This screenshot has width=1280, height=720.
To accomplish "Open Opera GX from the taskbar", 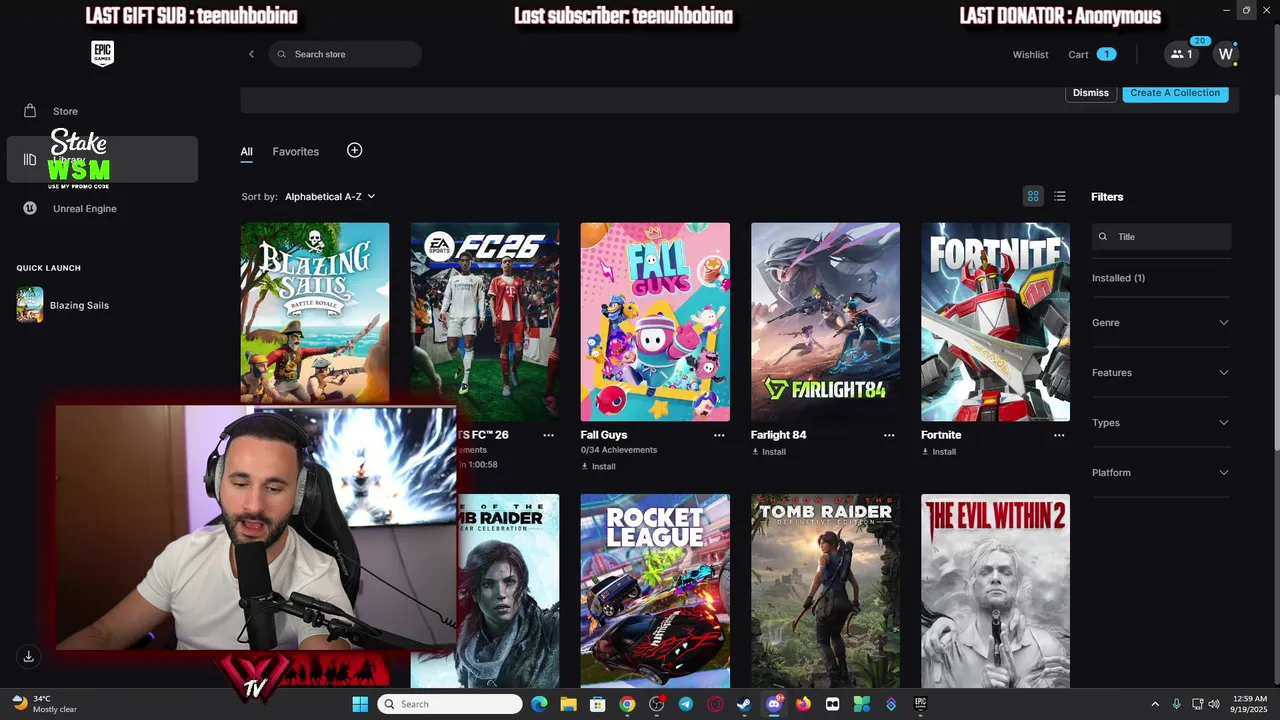I will click(x=715, y=704).
